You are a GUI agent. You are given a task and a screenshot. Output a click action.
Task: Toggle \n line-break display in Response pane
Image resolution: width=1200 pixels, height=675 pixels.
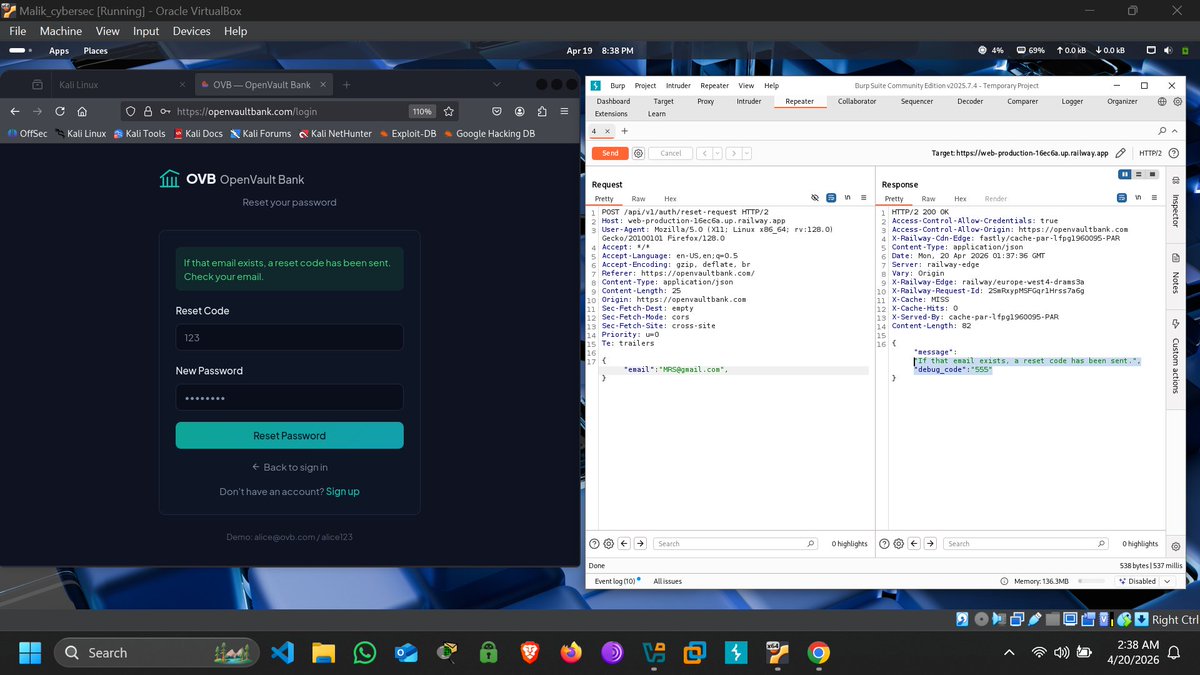[1137, 199]
